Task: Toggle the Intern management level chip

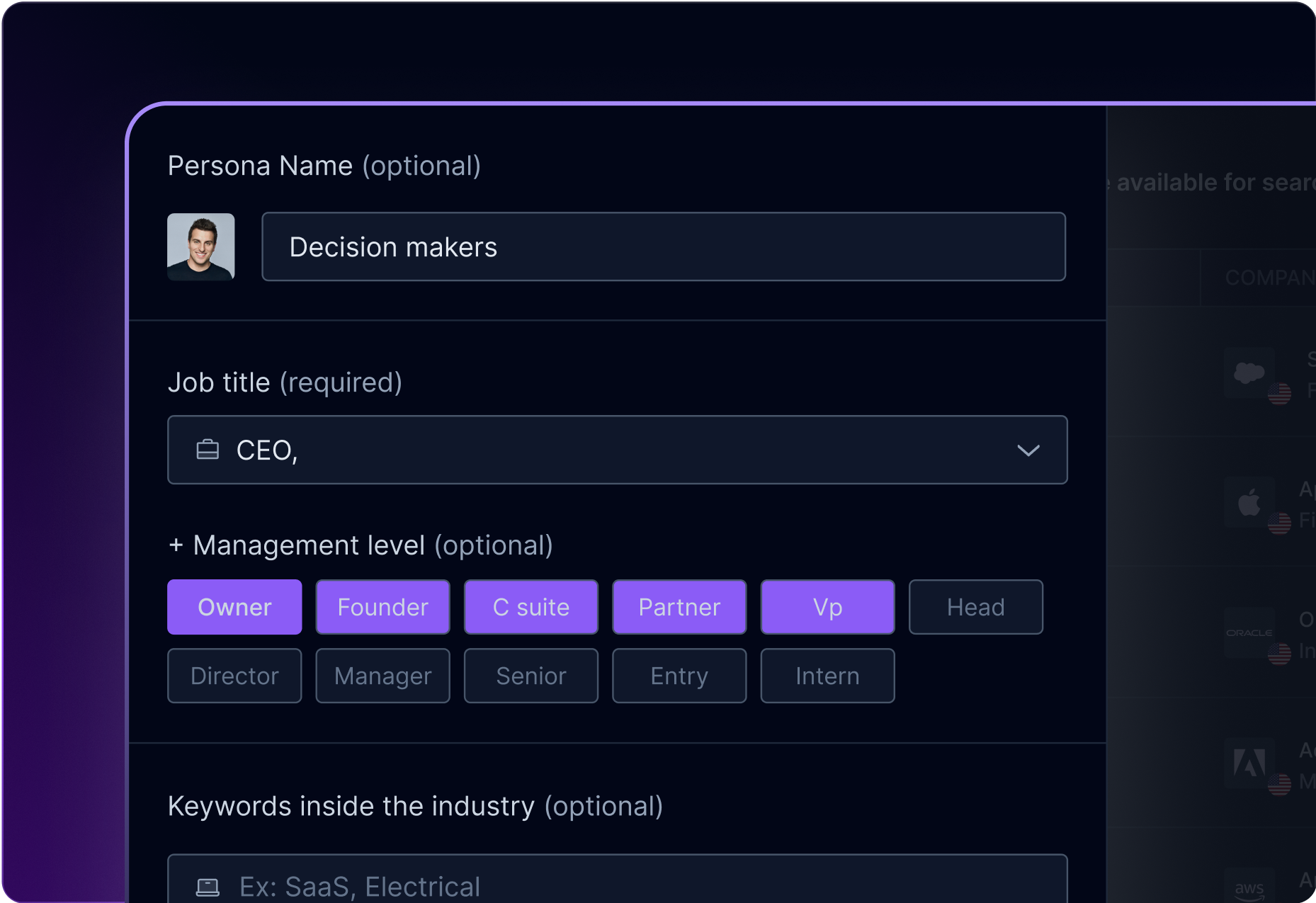Action: (827, 676)
